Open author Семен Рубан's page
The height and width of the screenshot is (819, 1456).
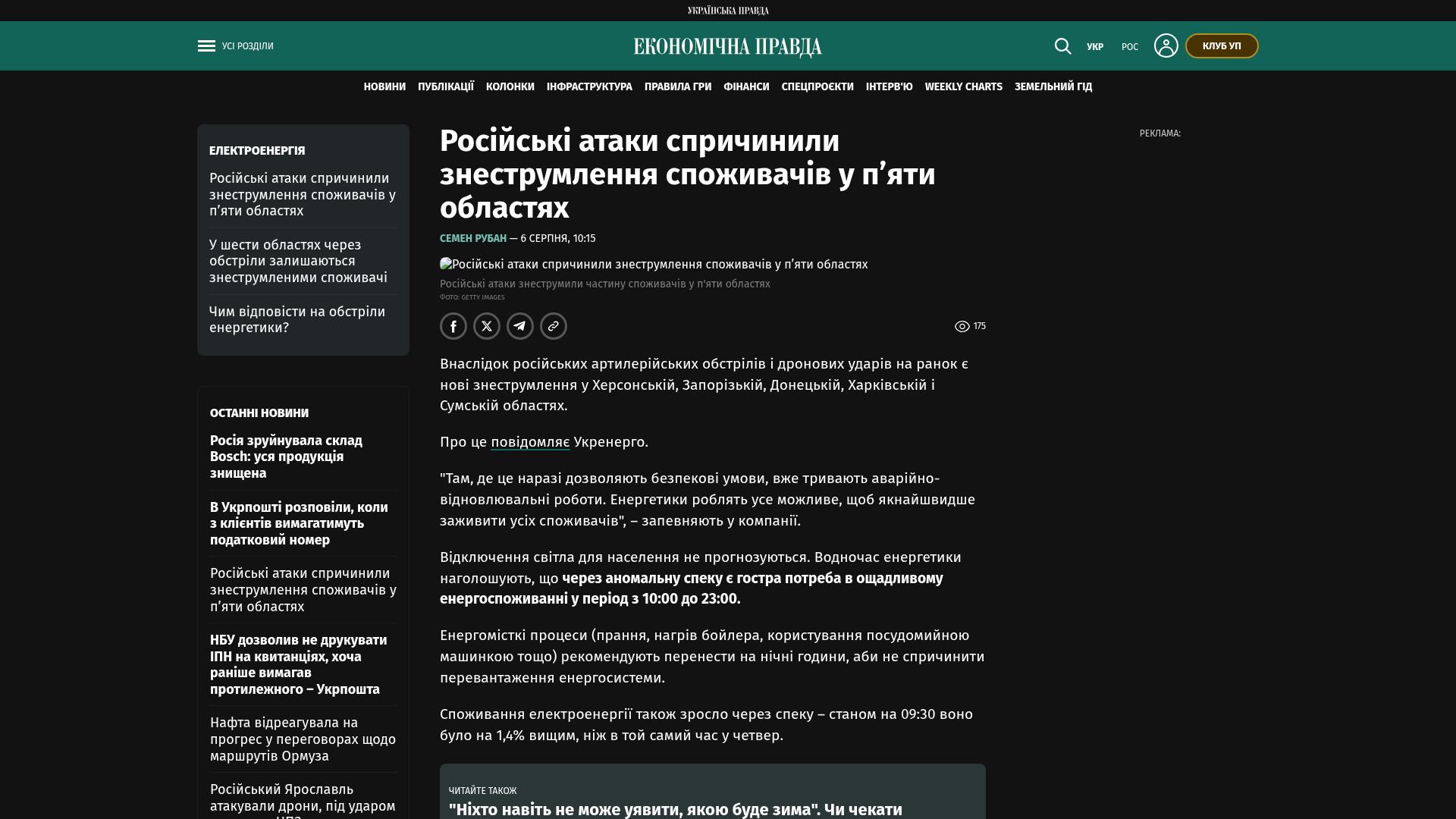pyautogui.click(x=473, y=238)
